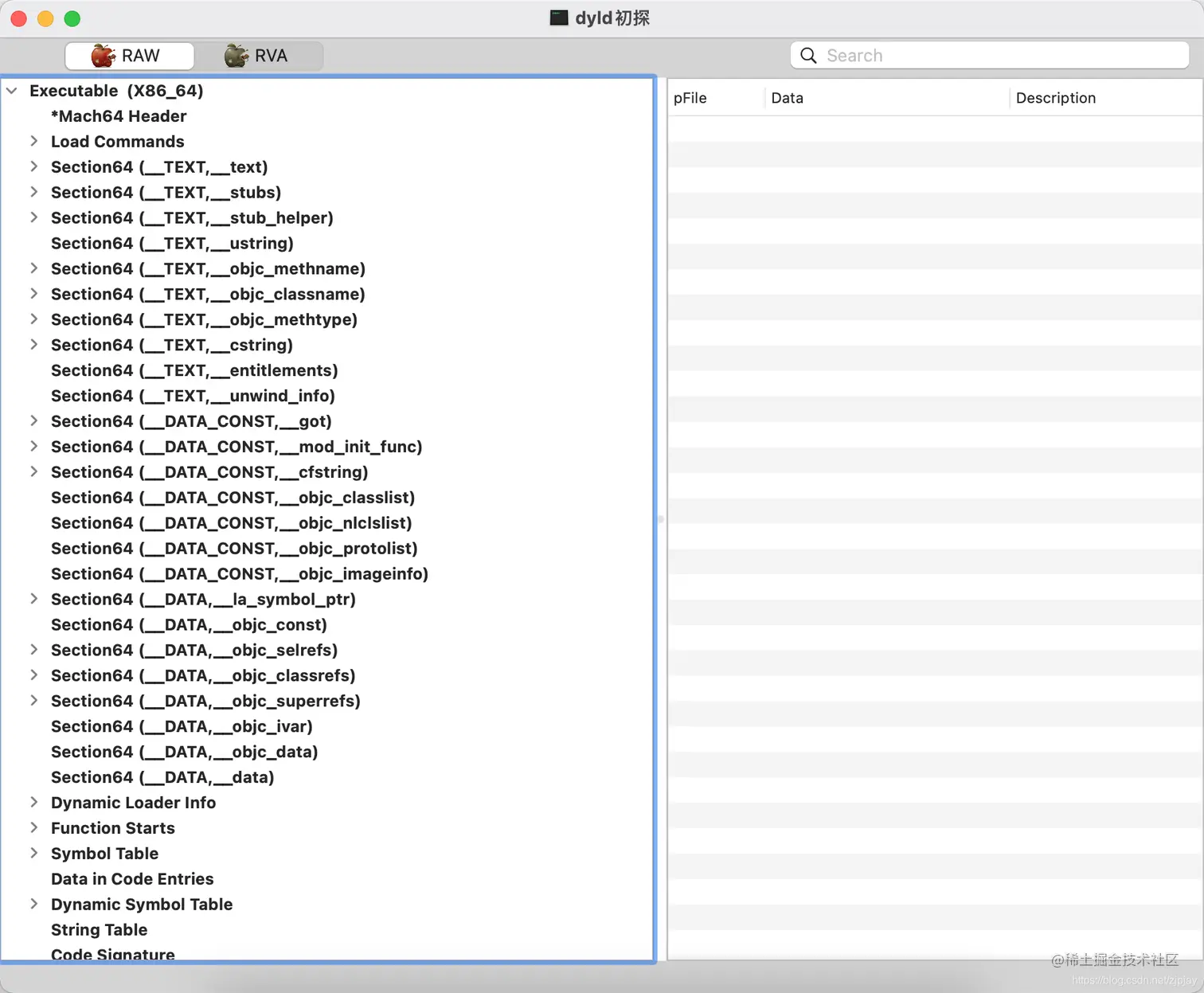1204x993 pixels.
Task: Select Section64 (__TEXT,__unwind_info) row
Action: tap(327, 396)
